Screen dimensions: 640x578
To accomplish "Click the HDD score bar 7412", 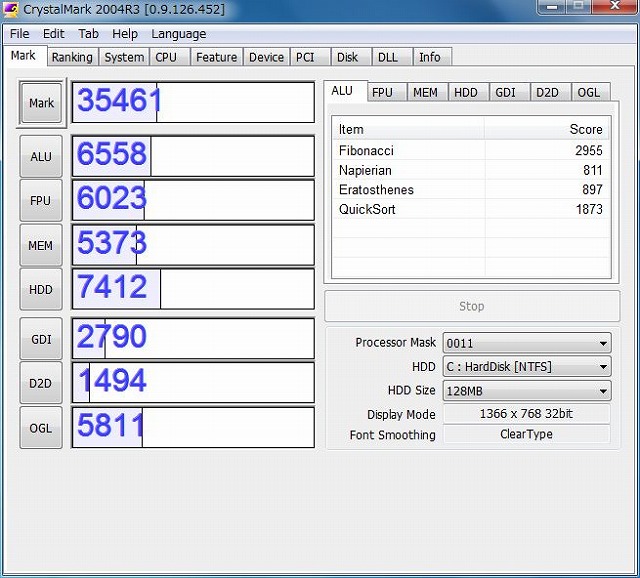I will point(193,289).
